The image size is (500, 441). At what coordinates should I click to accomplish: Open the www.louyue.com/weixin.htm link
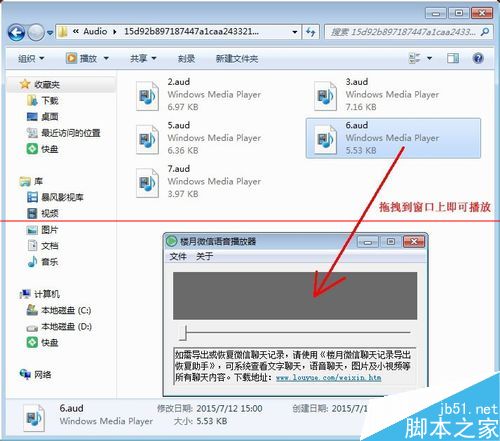[x=328, y=378]
